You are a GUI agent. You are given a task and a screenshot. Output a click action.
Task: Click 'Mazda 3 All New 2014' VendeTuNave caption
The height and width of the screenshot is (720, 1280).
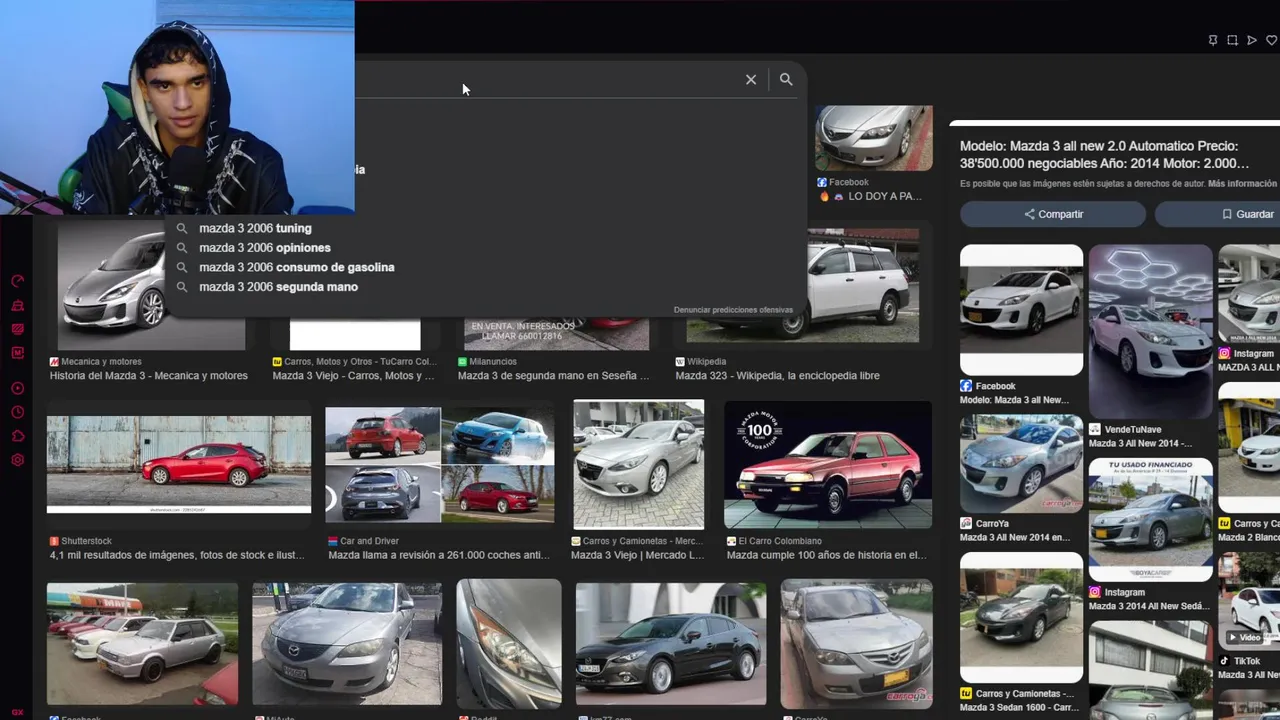[1140, 444]
